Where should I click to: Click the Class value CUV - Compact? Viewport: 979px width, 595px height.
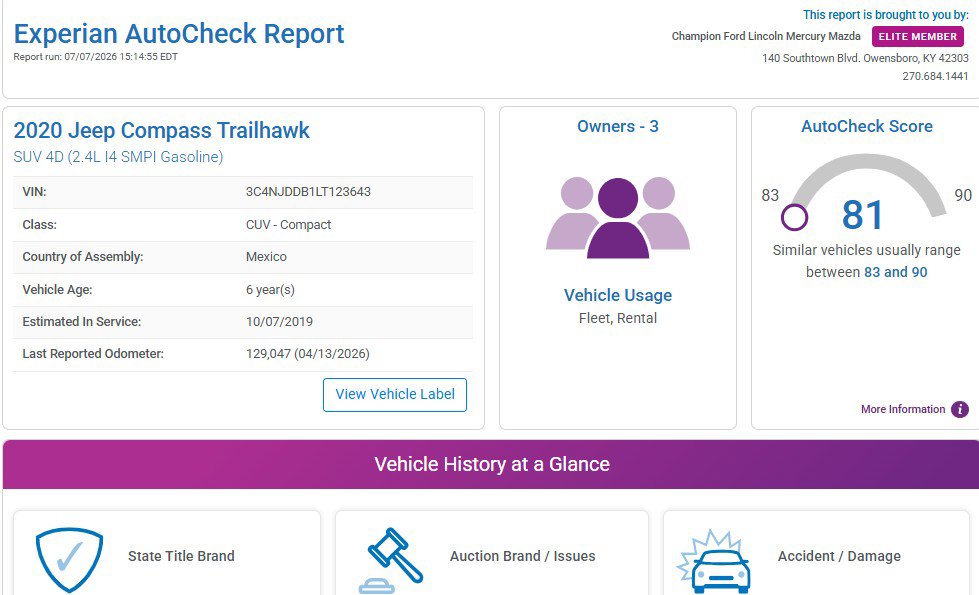click(288, 225)
